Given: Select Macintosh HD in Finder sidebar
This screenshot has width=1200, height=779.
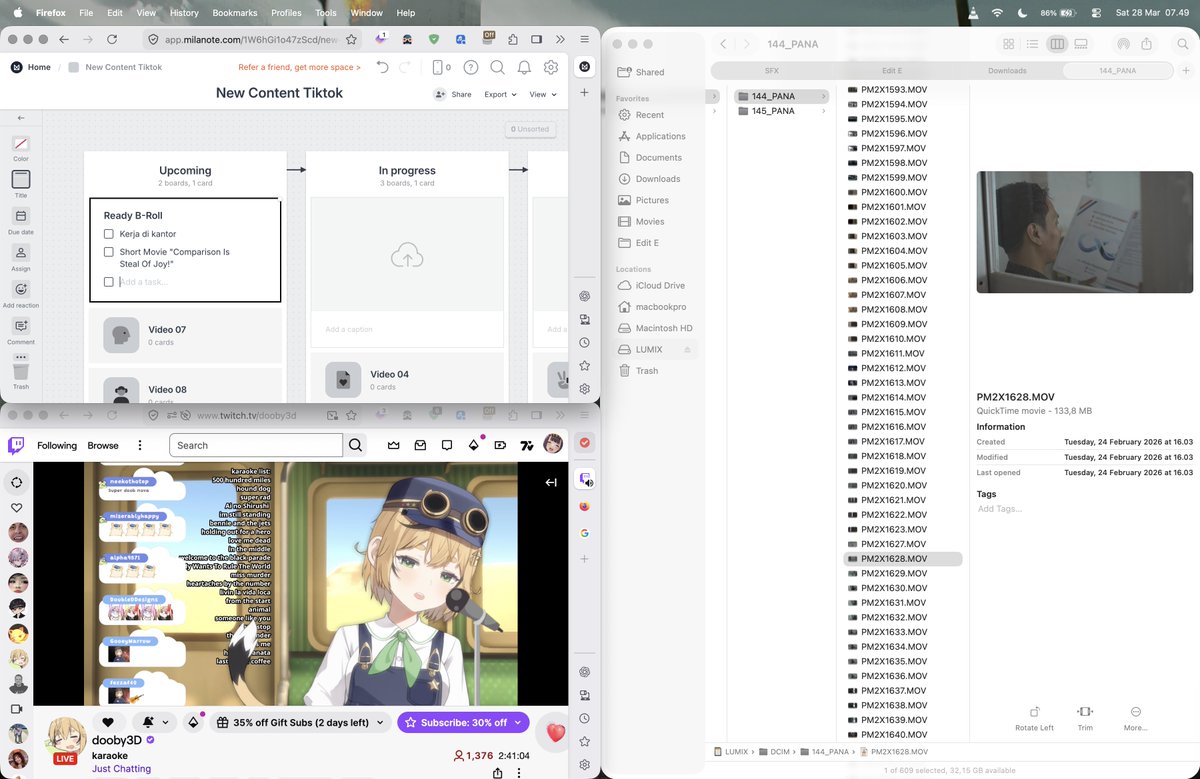Looking at the screenshot, I should point(664,328).
